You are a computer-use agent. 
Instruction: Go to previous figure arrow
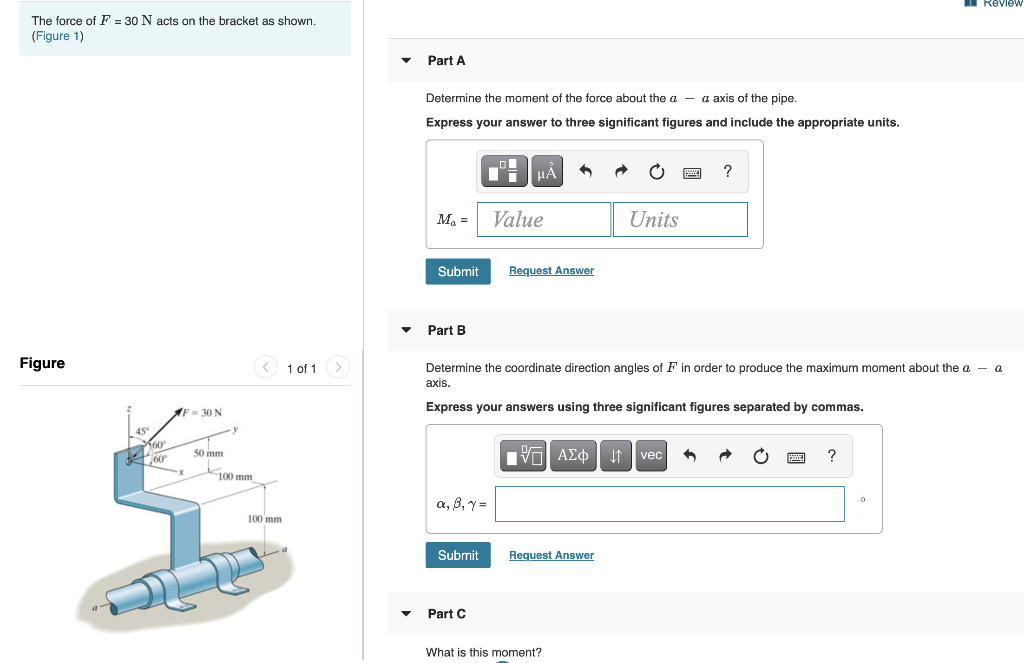click(266, 367)
